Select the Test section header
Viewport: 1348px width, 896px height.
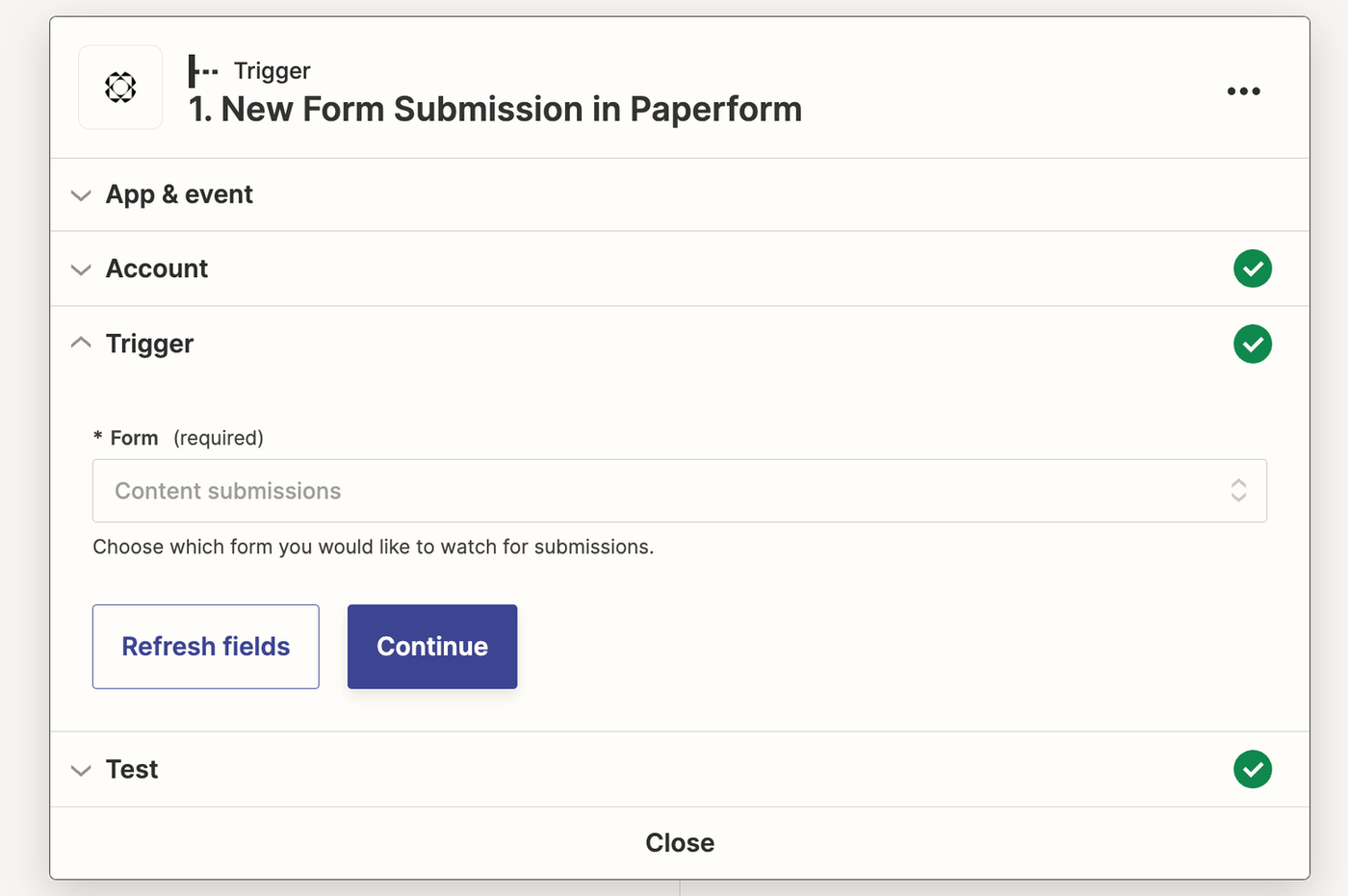coord(132,769)
